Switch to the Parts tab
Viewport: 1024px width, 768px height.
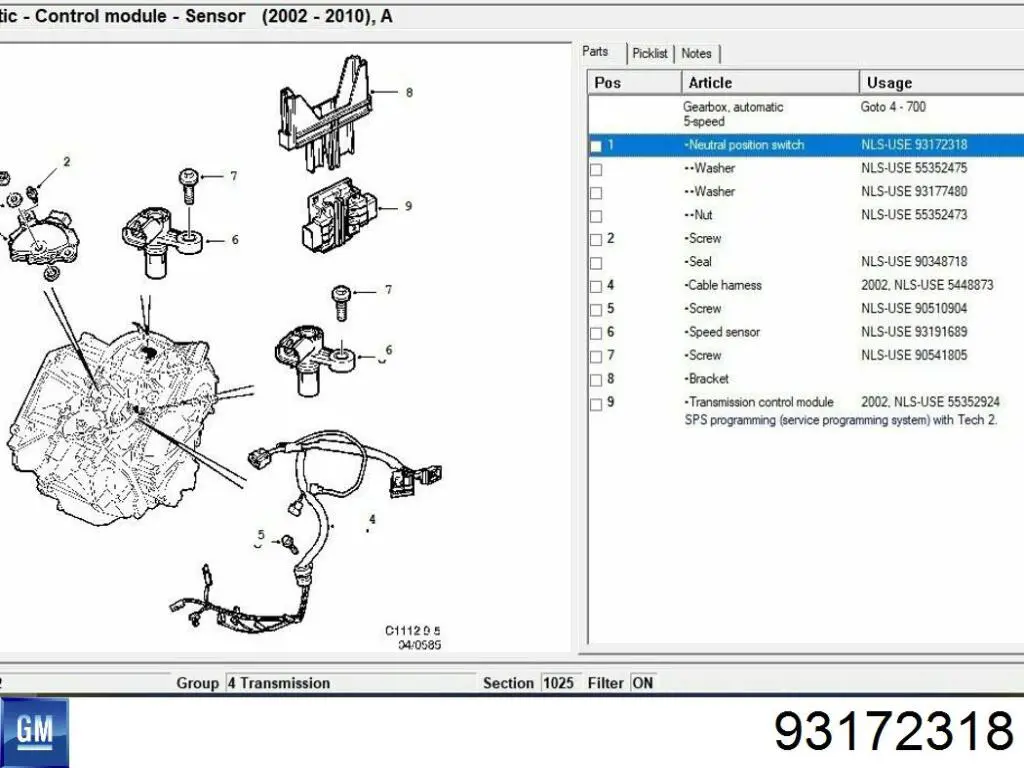point(595,52)
